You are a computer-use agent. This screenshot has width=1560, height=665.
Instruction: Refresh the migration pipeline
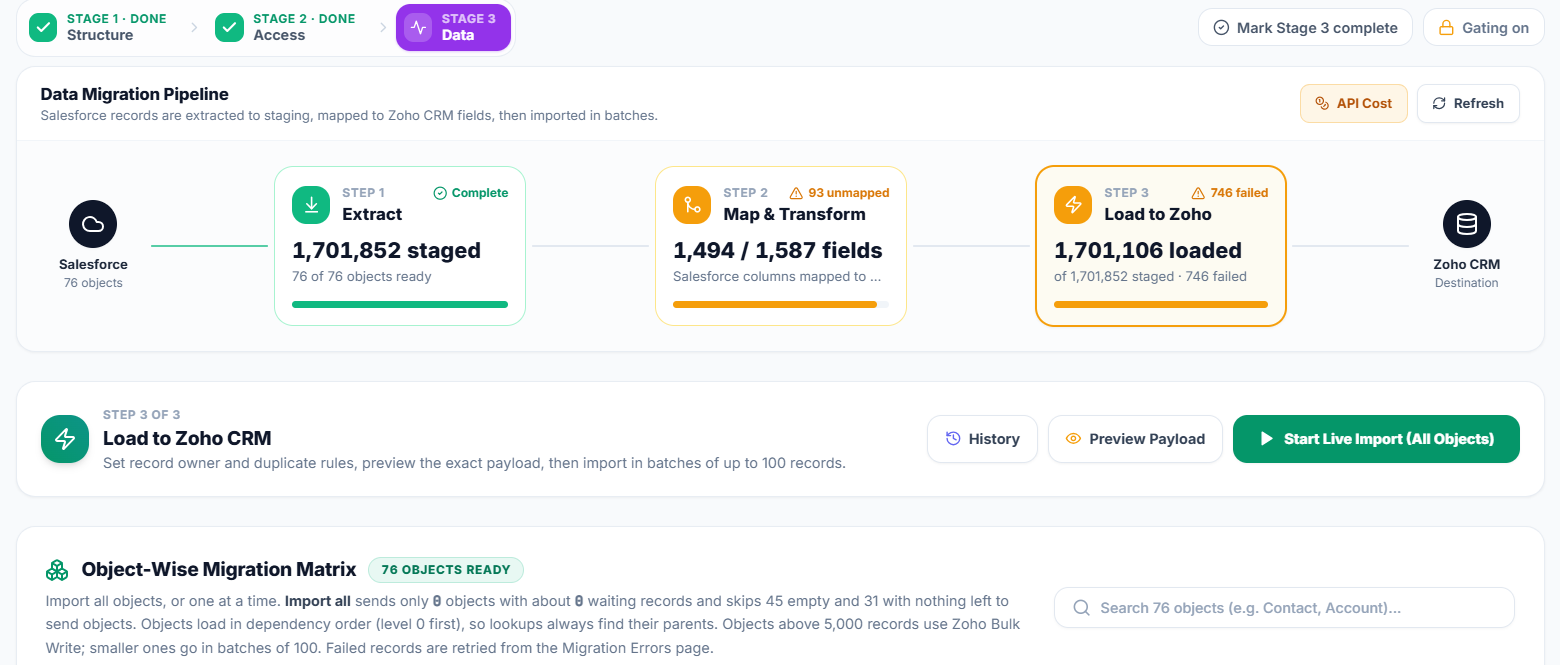[1468, 103]
